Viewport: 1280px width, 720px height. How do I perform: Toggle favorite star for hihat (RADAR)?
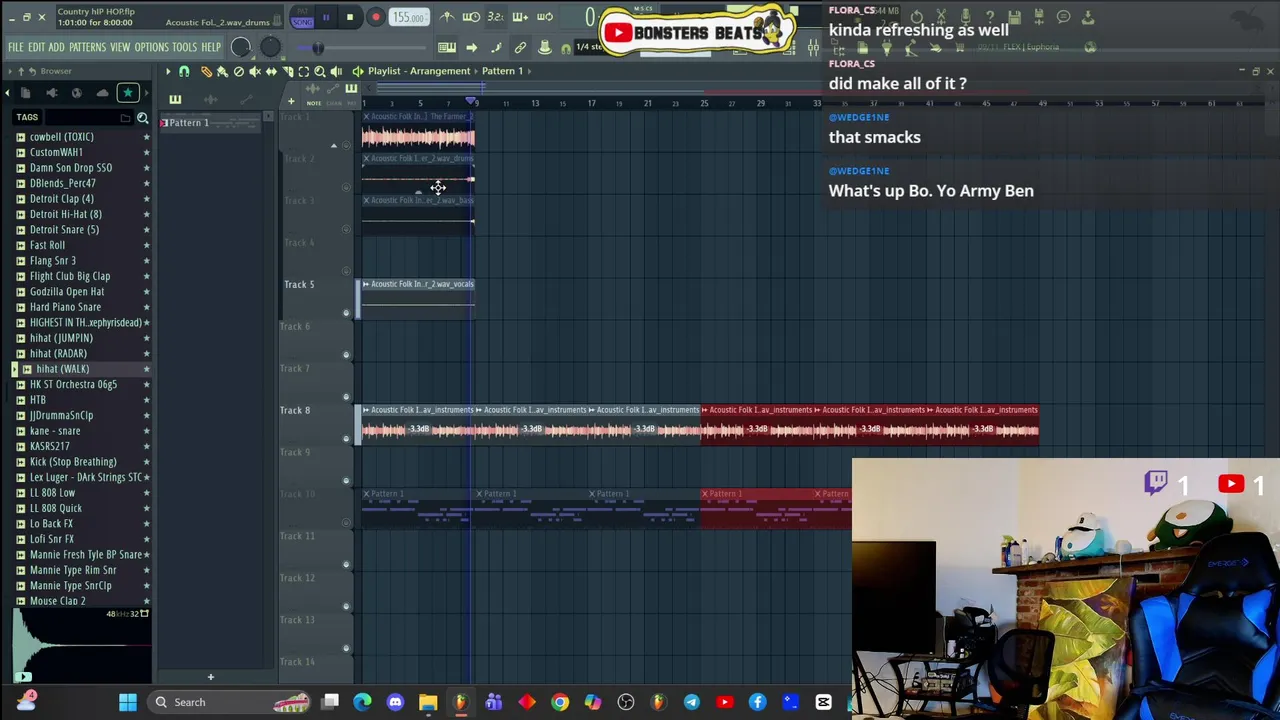point(146,353)
